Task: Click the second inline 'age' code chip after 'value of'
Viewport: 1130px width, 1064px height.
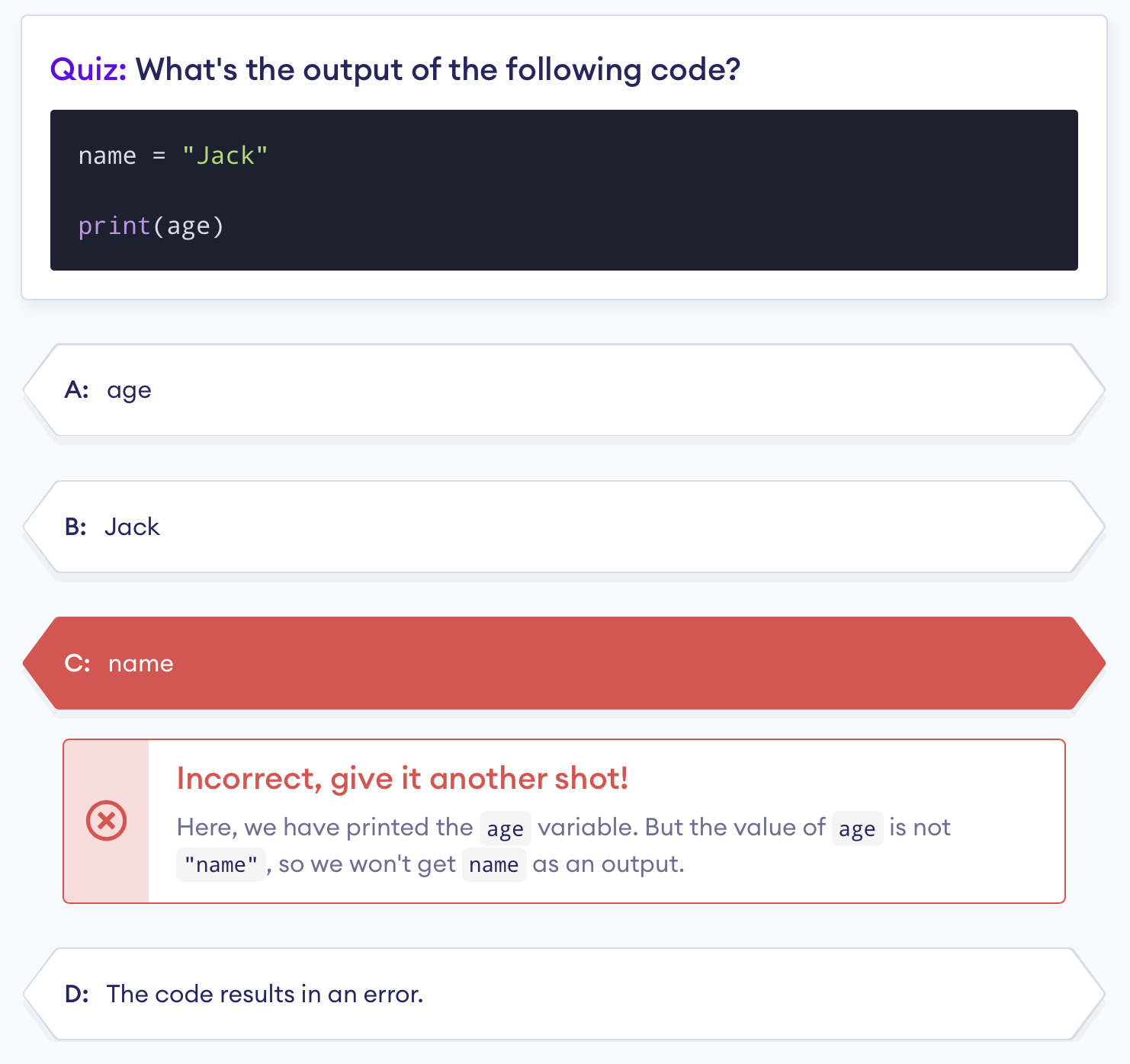Action: (x=857, y=828)
